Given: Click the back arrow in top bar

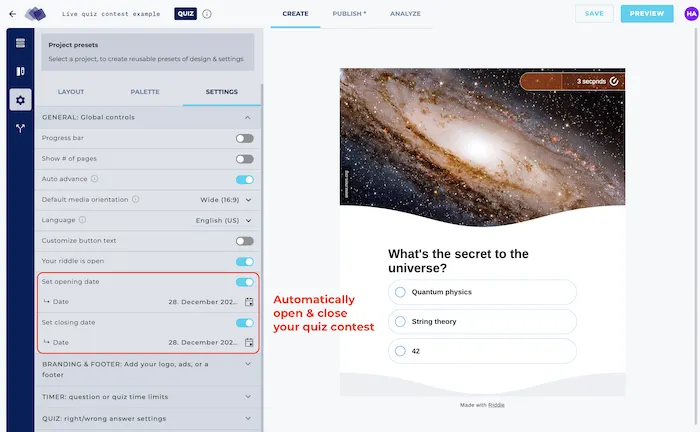Looking at the screenshot, I should (12, 14).
